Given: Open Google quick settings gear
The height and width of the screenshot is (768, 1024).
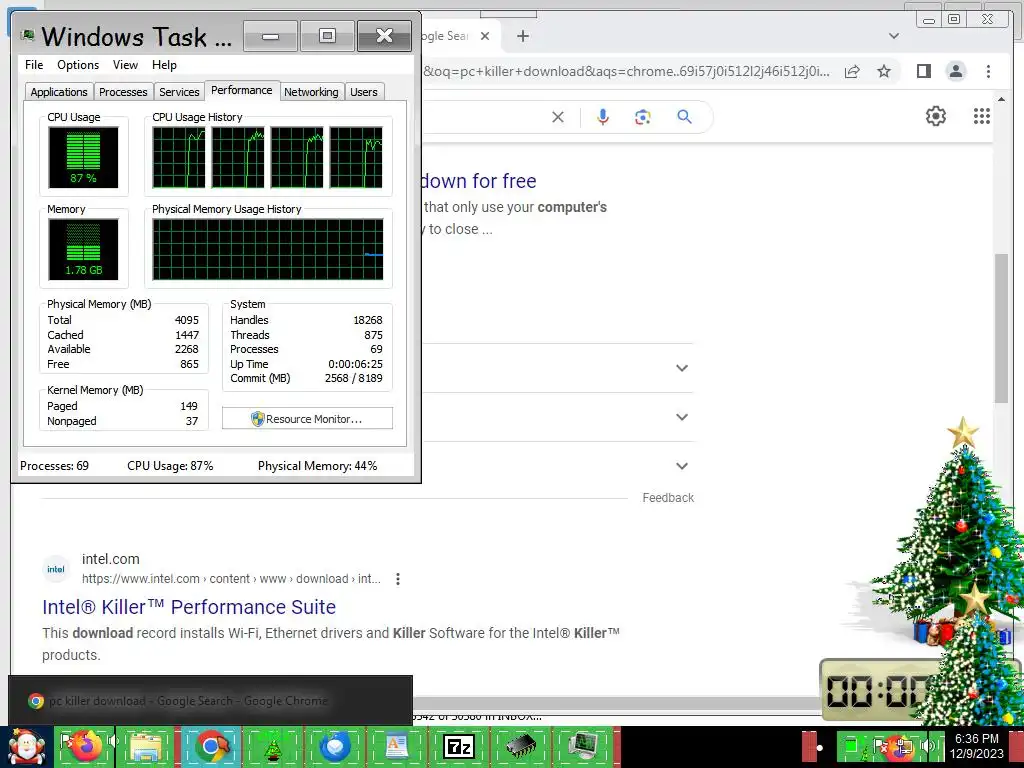Looking at the screenshot, I should click(936, 116).
